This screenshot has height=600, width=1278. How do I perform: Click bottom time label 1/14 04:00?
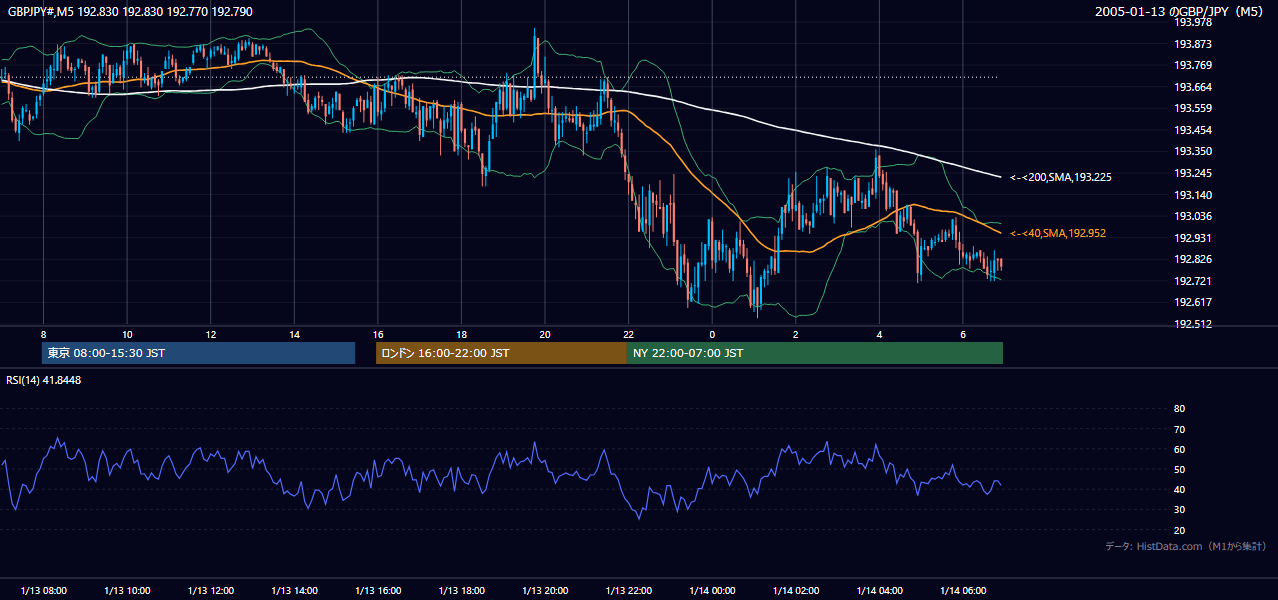click(879, 591)
